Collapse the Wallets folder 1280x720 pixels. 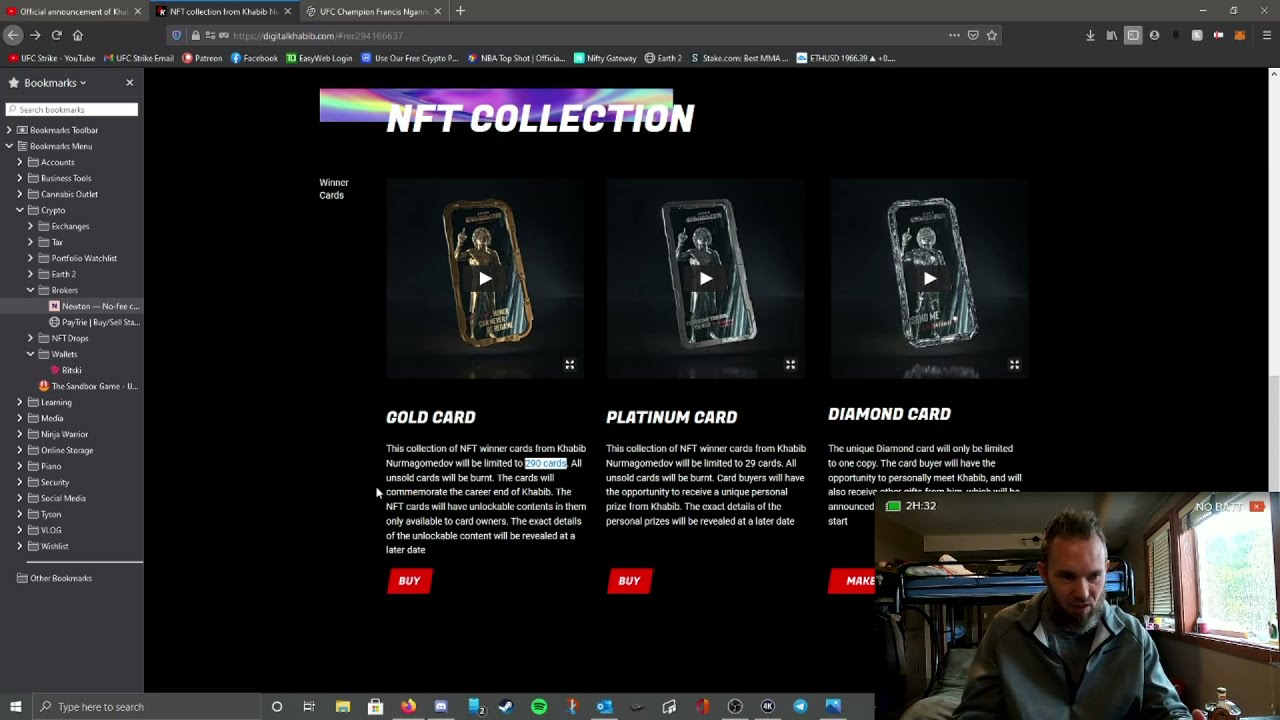pyautogui.click(x=31, y=354)
